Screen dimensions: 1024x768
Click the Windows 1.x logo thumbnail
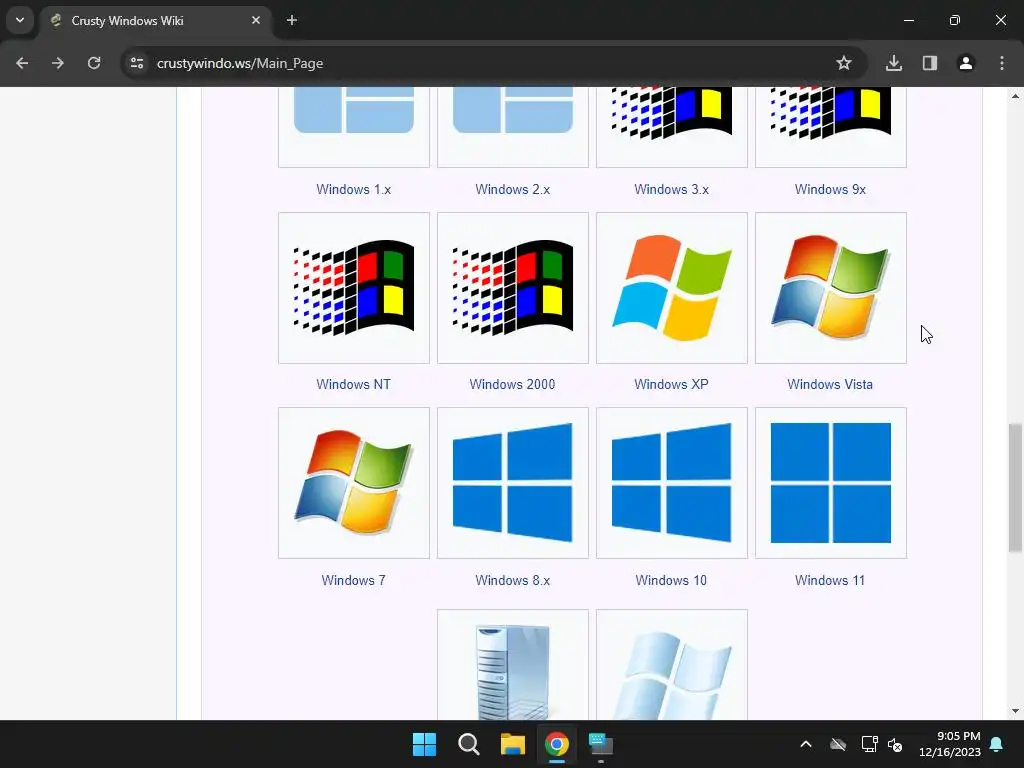click(x=354, y=127)
